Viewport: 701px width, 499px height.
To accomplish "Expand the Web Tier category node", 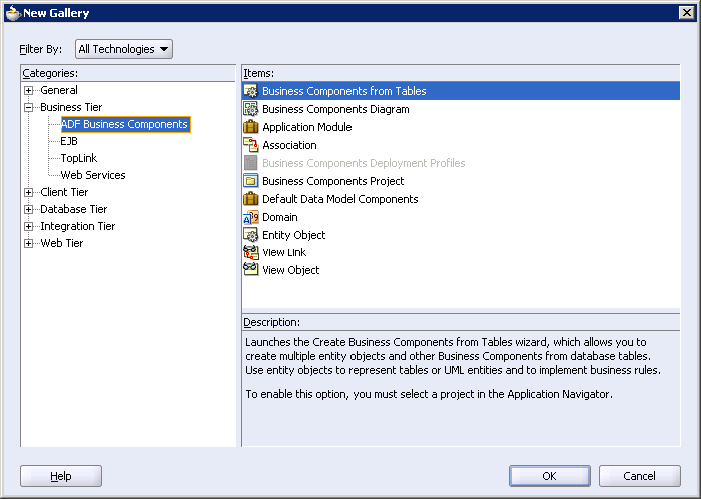I will tap(29, 243).
